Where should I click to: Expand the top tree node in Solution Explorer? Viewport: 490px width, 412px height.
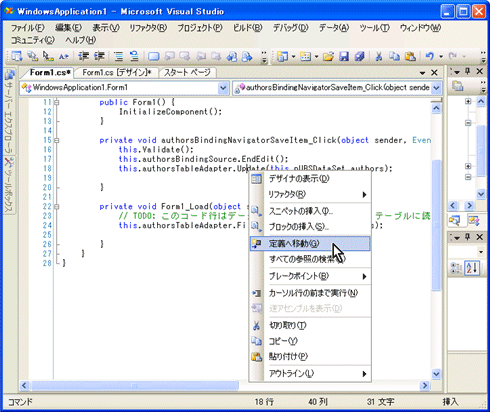point(468,101)
